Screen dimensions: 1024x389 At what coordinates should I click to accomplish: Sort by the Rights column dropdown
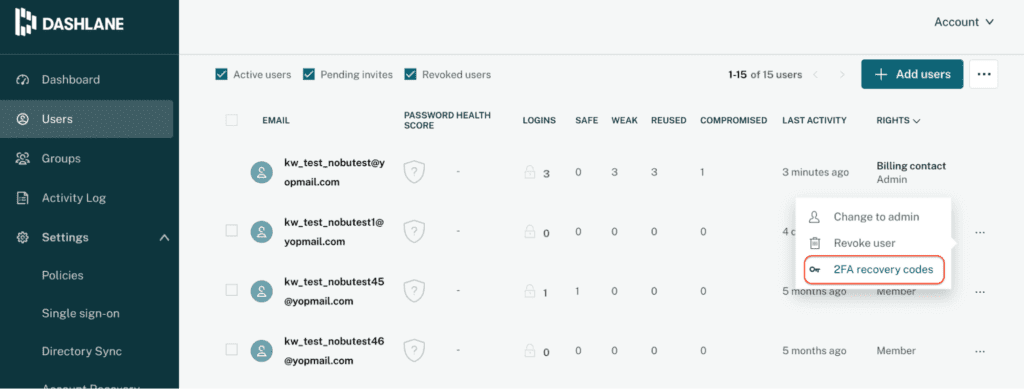898,121
